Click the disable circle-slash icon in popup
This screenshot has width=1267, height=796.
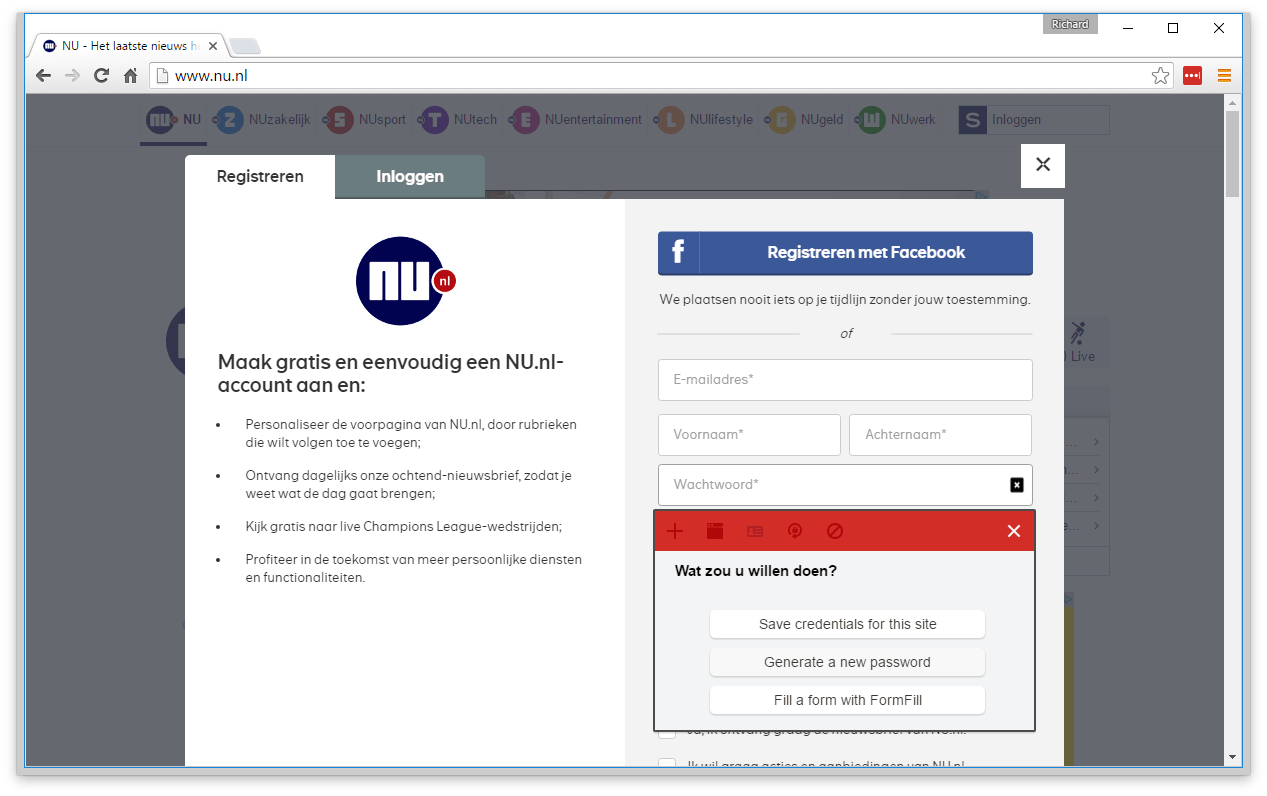835,531
